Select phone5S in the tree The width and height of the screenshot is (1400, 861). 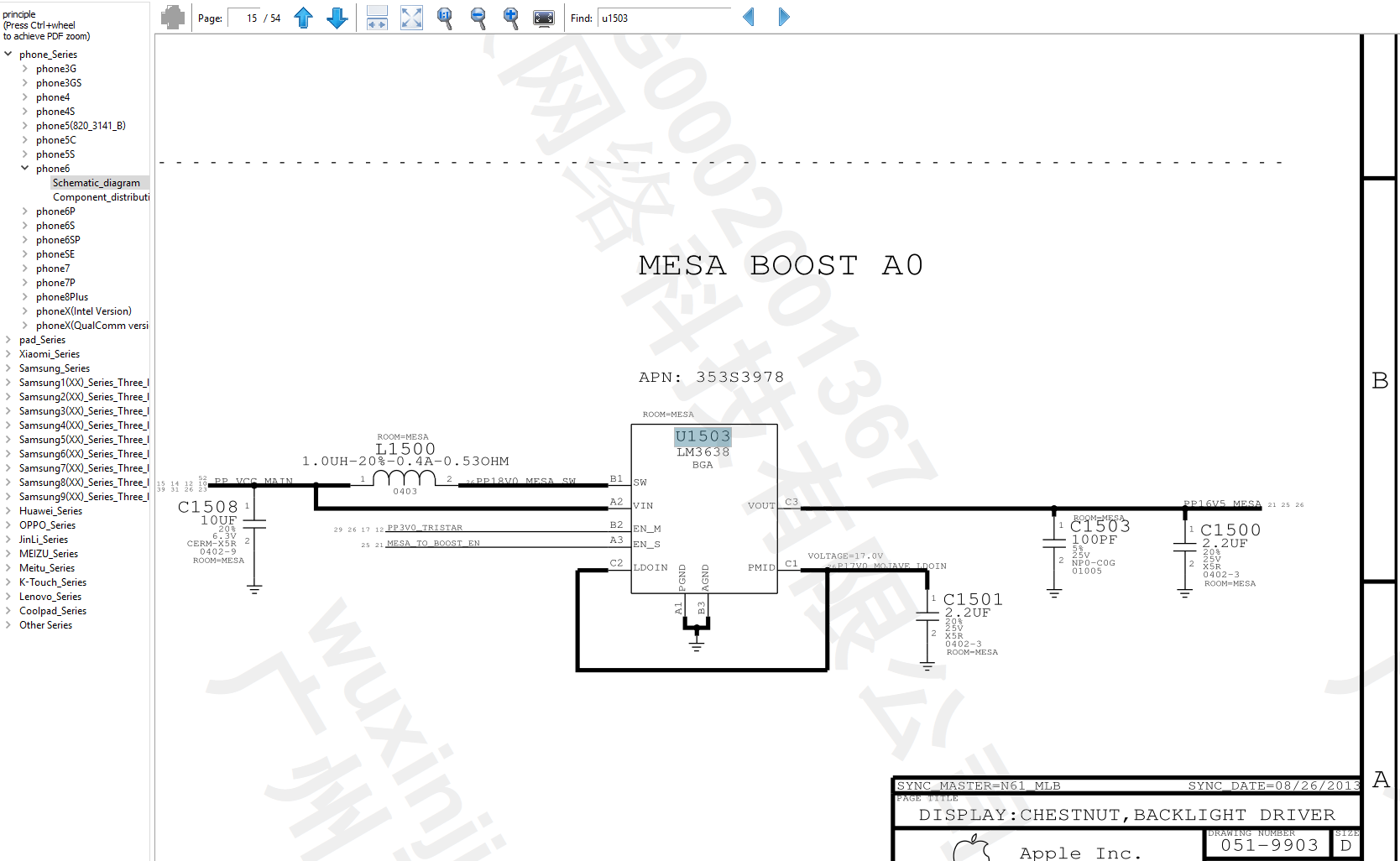(x=55, y=154)
